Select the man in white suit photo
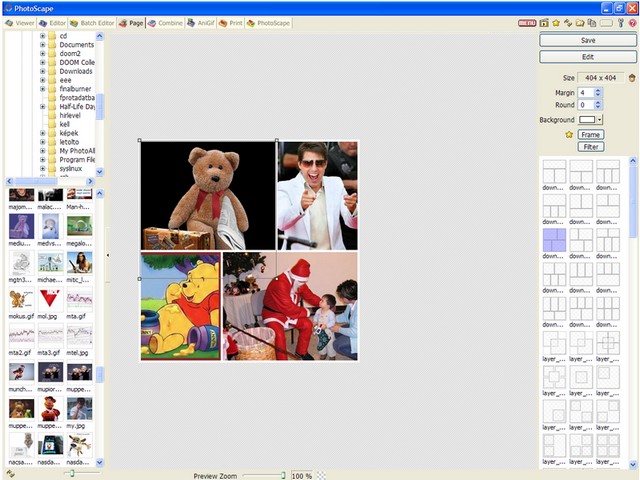This screenshot has height=480, width=640. coord(318,196)
